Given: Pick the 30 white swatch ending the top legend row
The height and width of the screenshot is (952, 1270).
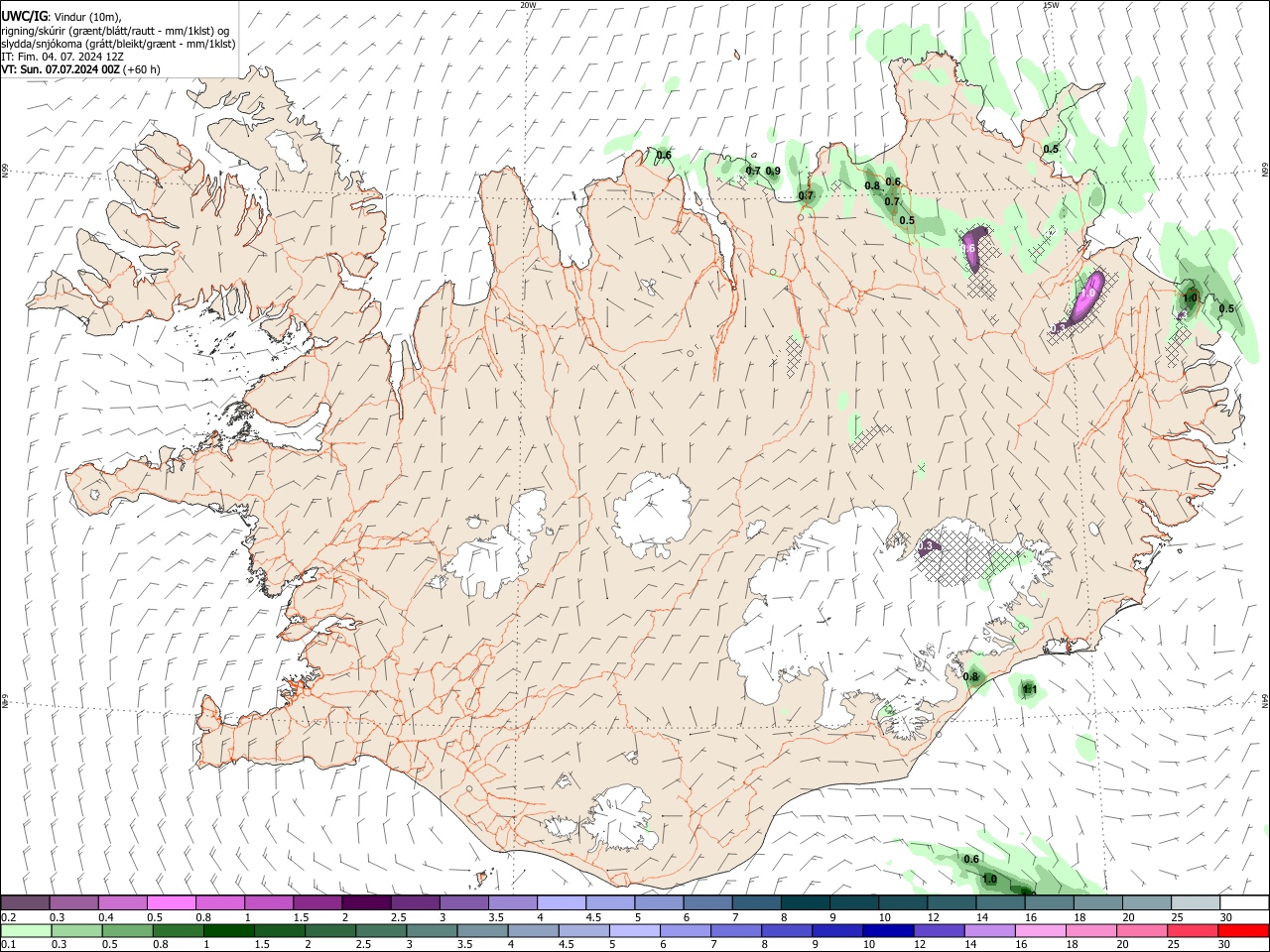Looking at the screenshot, I should point(1245,902).
